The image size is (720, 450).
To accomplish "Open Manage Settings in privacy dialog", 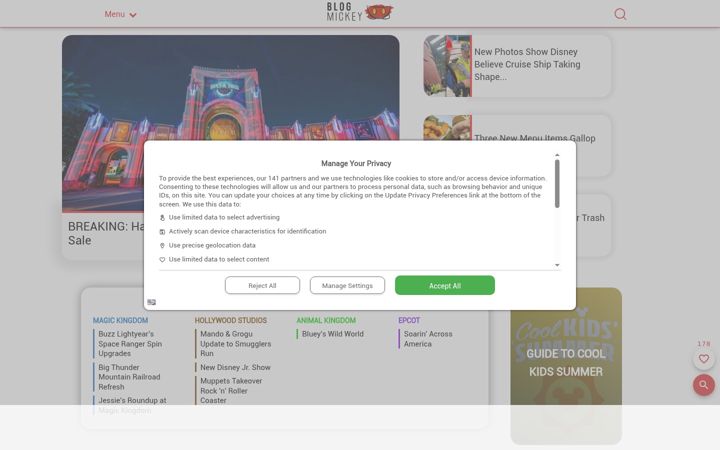I will 347,286.
